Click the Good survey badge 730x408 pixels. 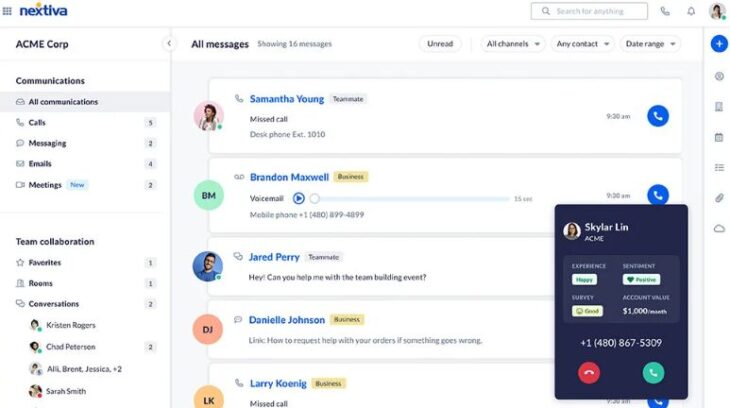tap(587, 311)
